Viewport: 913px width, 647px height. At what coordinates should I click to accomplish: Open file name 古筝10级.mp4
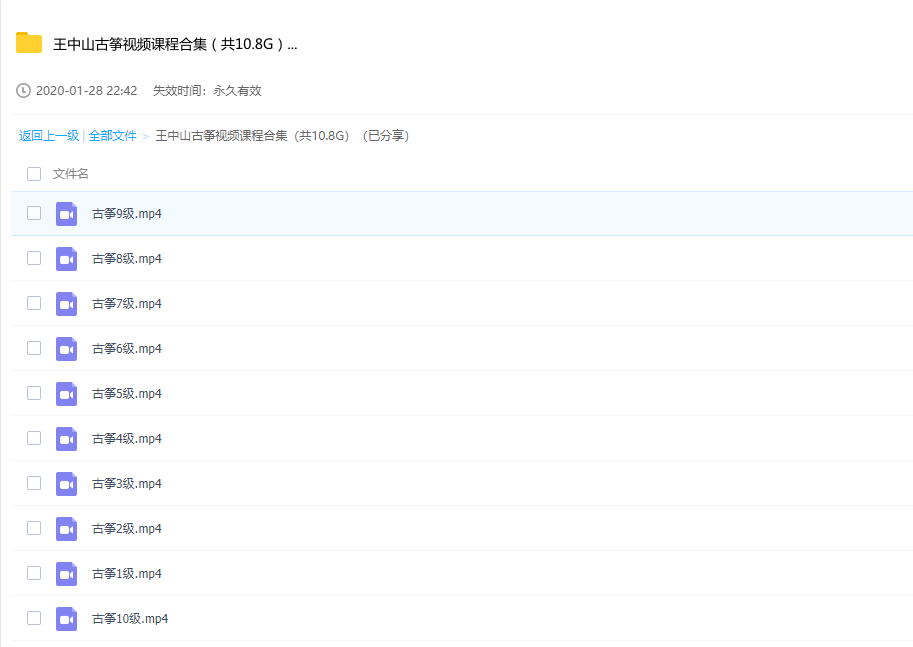point(130,618)
